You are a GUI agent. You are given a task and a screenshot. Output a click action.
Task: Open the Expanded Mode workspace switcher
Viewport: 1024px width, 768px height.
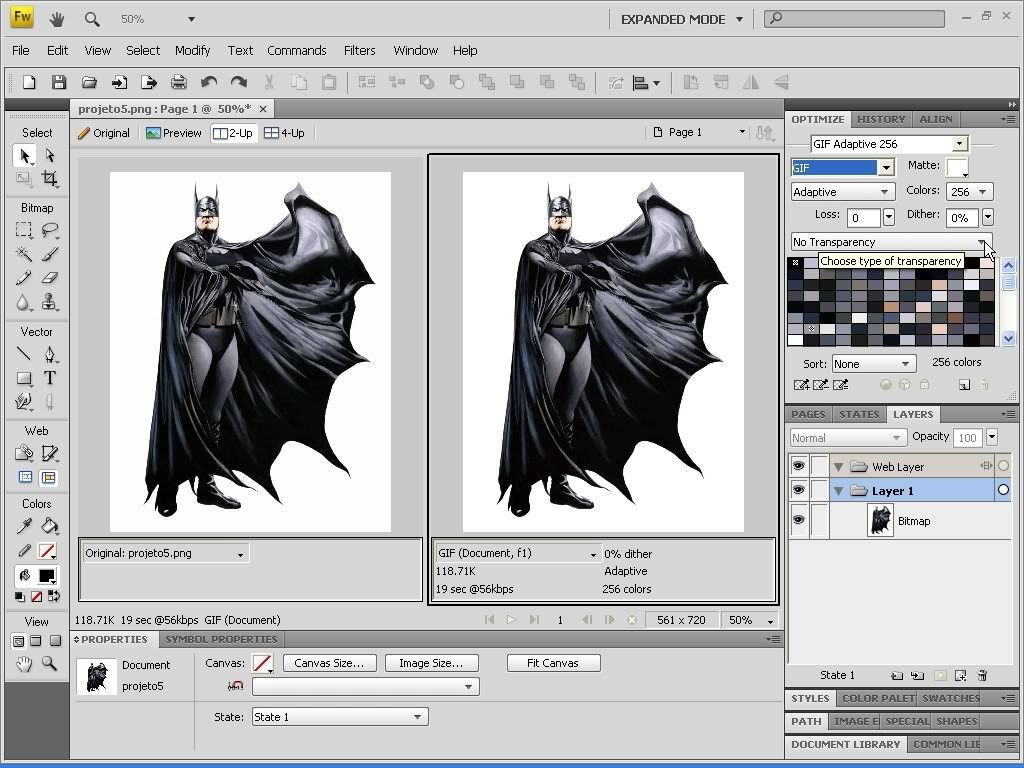click(x=681, y=20)
